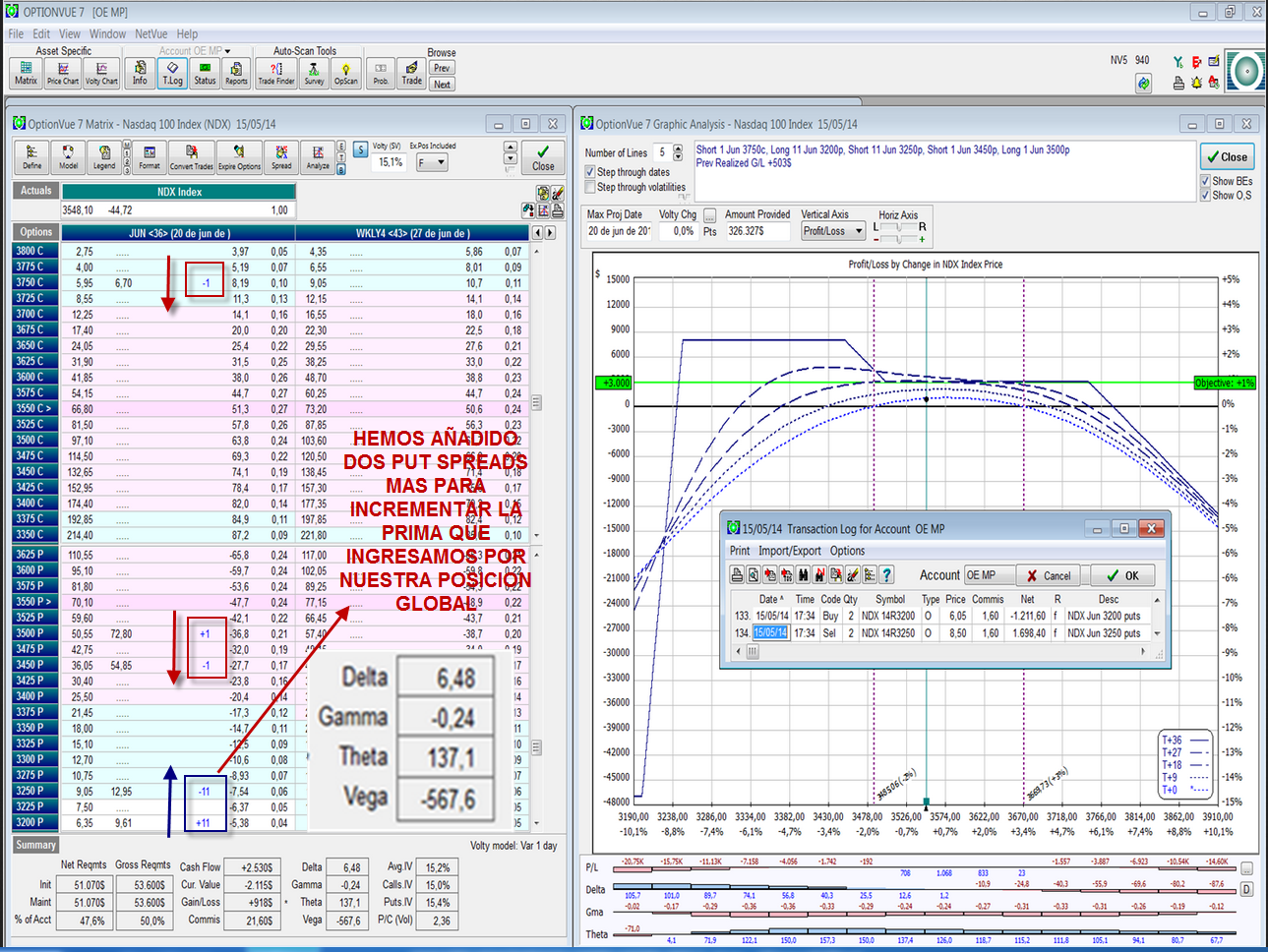This screenshot has width=1268, height=952.
Task: Click the Expire Options icon in Matrix
Action: coord(239,156)
